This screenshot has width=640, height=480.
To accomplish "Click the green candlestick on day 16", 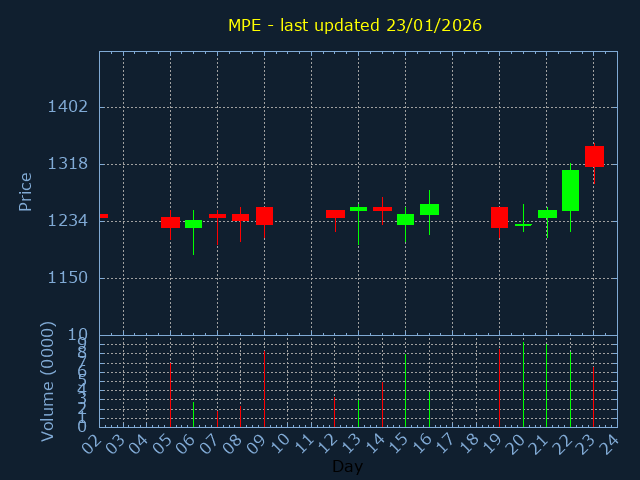I will 429,209.
